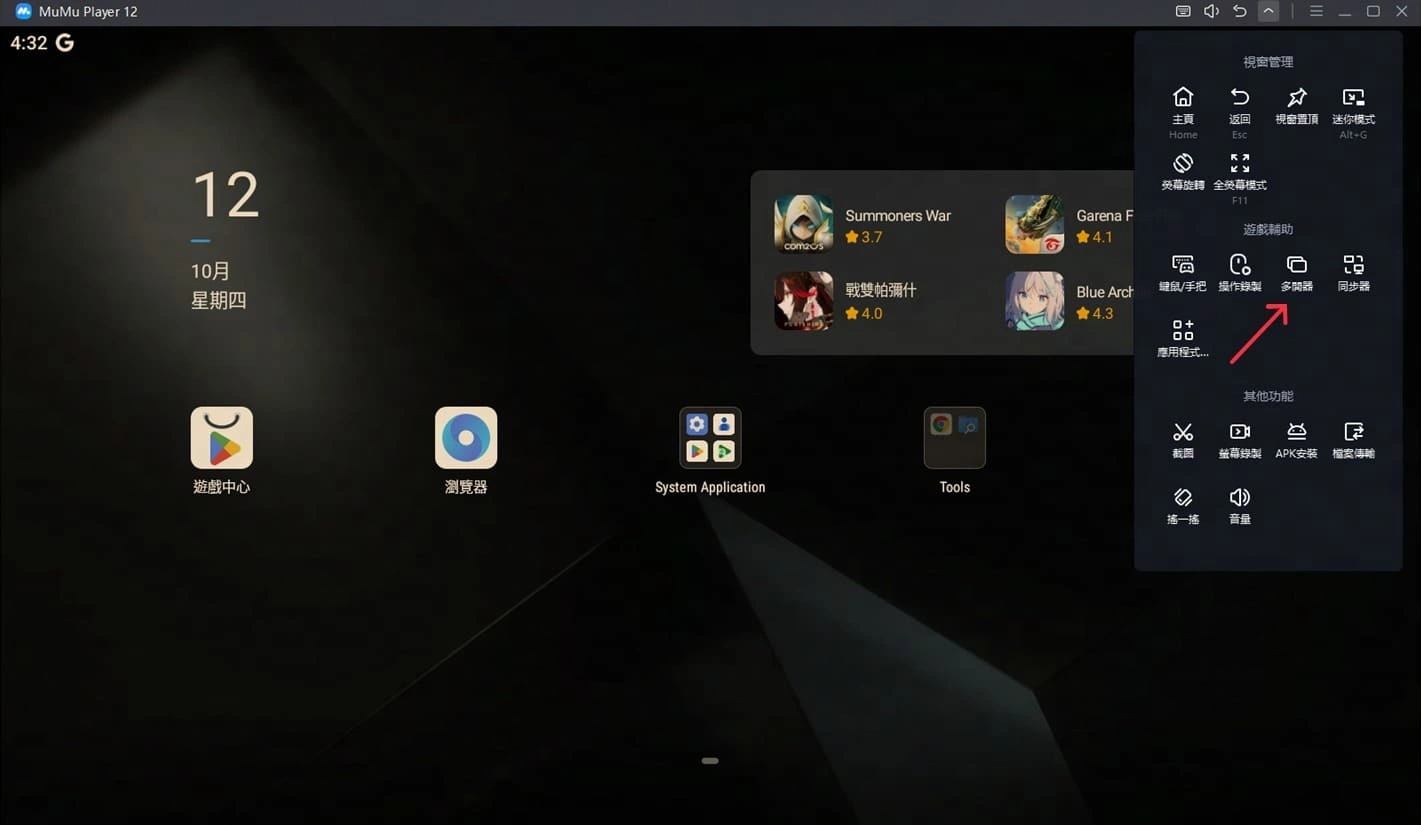1421x825 pixels.
Task: Trigger 搖一搖 shake function
Action: pyautogui.click(x=1182, y=504)
